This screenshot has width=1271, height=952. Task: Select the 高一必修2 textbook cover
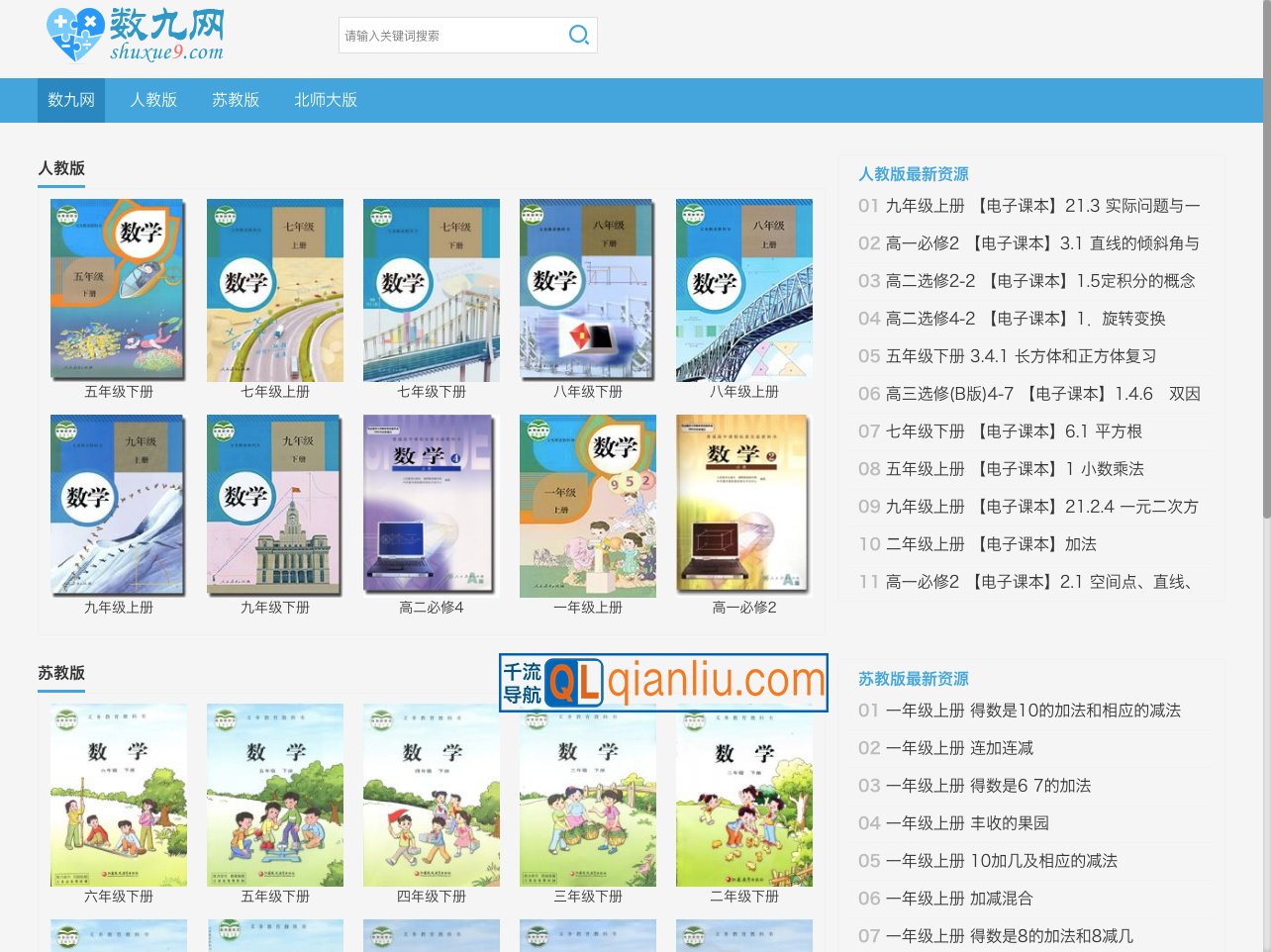pyautogui.click(x=743, y=506)
